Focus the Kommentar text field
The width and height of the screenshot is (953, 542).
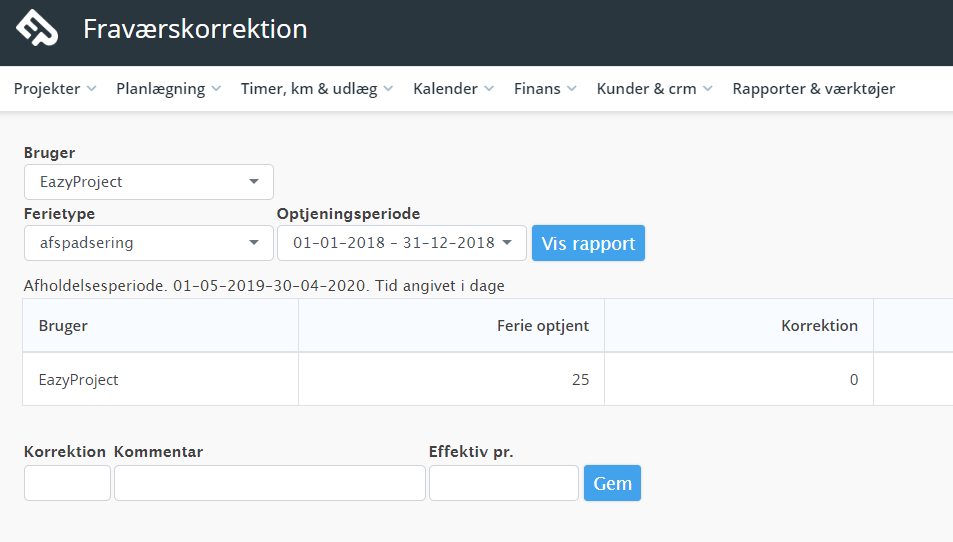click(x=270, y=483)
